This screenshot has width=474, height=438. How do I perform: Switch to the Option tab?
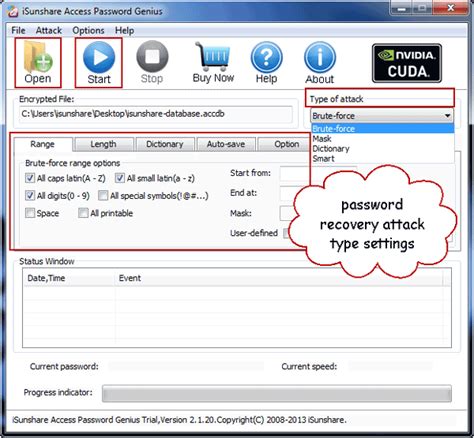pos(284,144)
